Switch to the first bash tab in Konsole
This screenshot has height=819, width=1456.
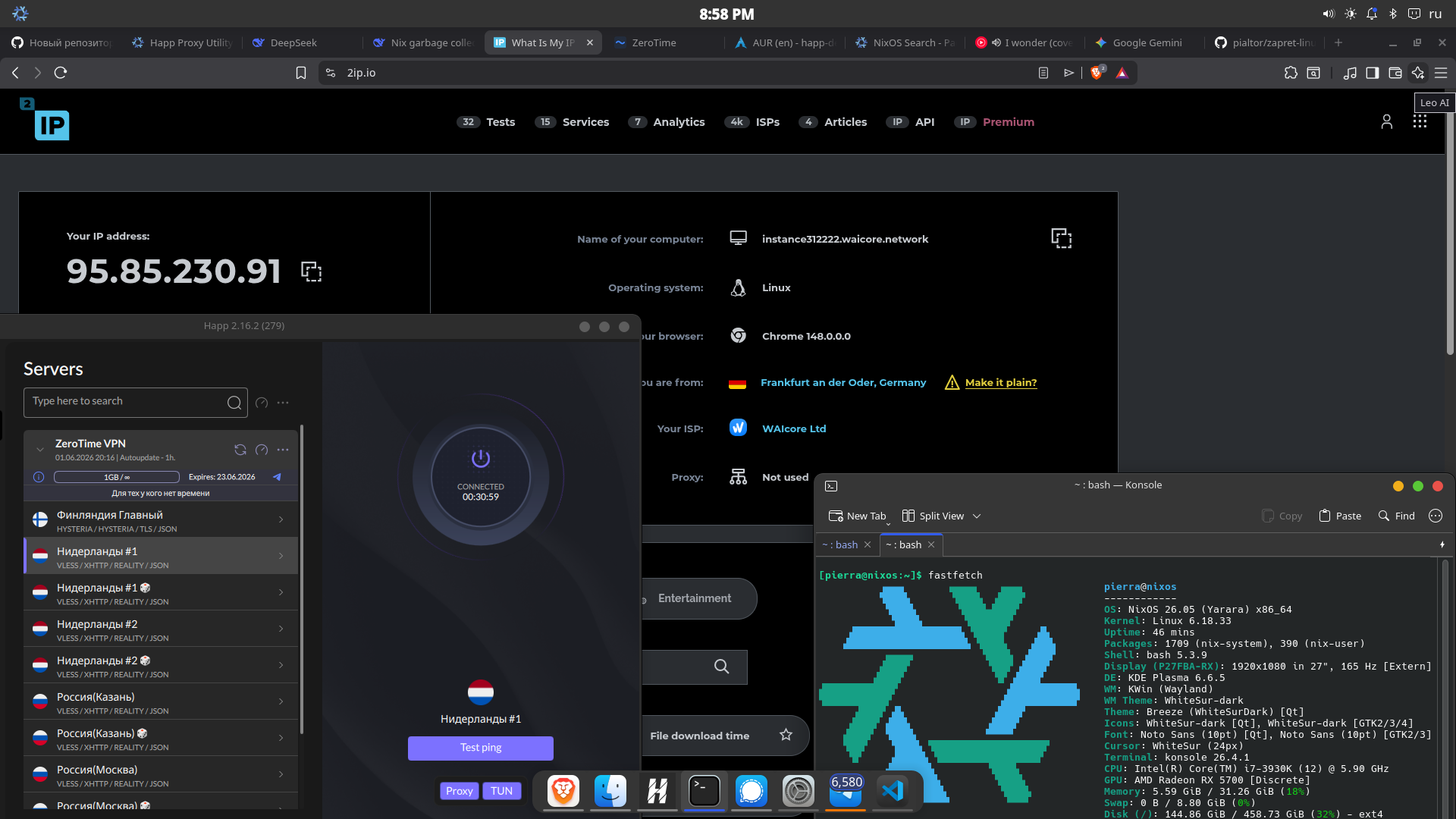pos(841,545)
